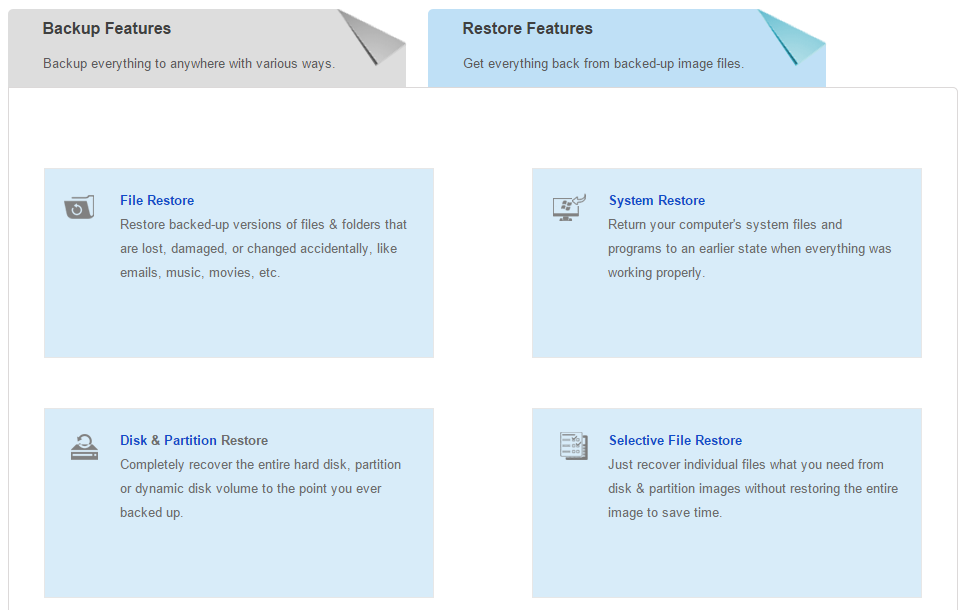Click the Selective File Restore checklist icon
This screenshot has height=610, width=963.
tap(573, 446)
